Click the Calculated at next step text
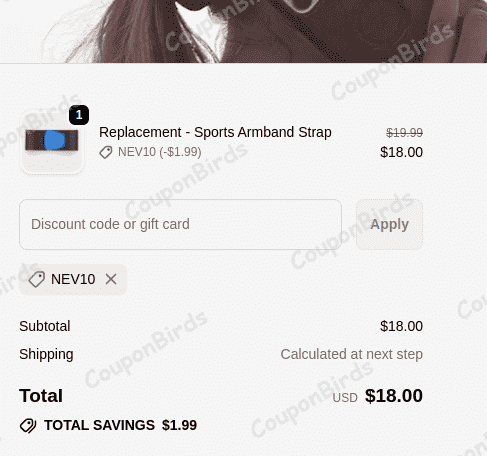Viewport: 487px width, 456px height. [352, 354]
